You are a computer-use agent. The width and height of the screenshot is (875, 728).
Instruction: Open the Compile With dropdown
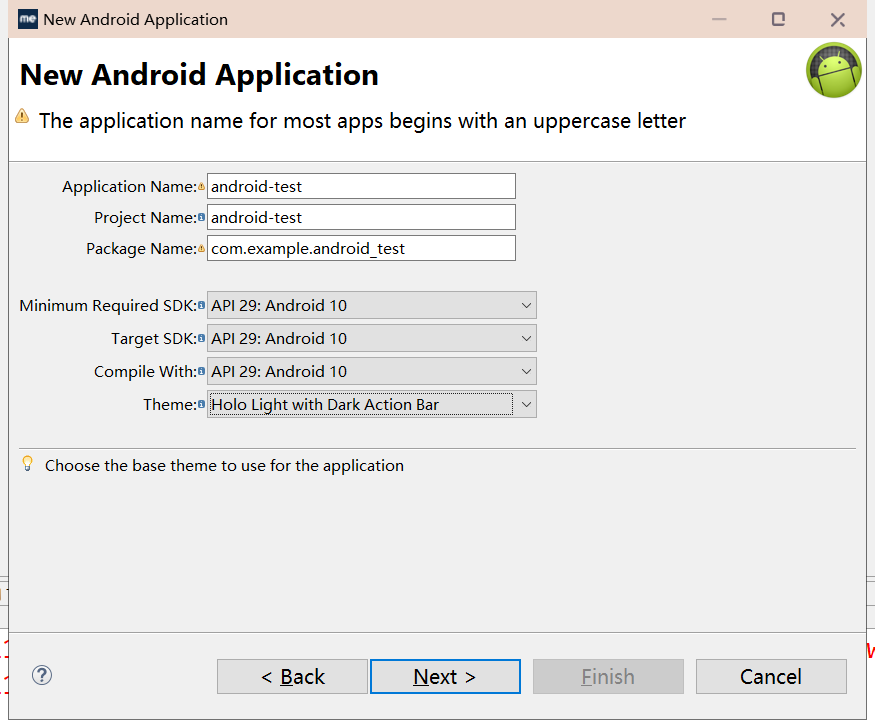point(527,371)
